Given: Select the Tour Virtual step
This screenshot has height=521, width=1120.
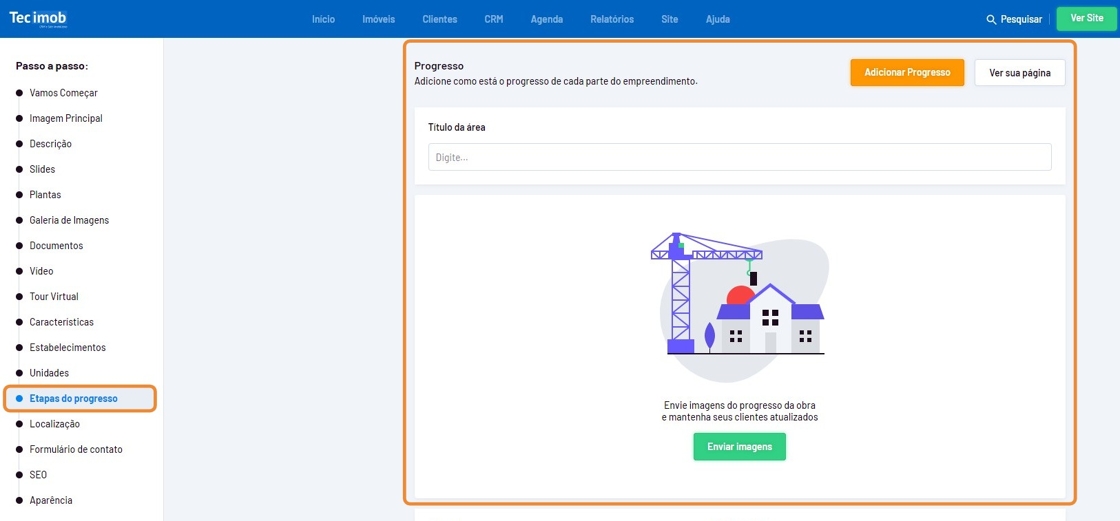Looking at the screenshot, I should (x=54, y=297).
